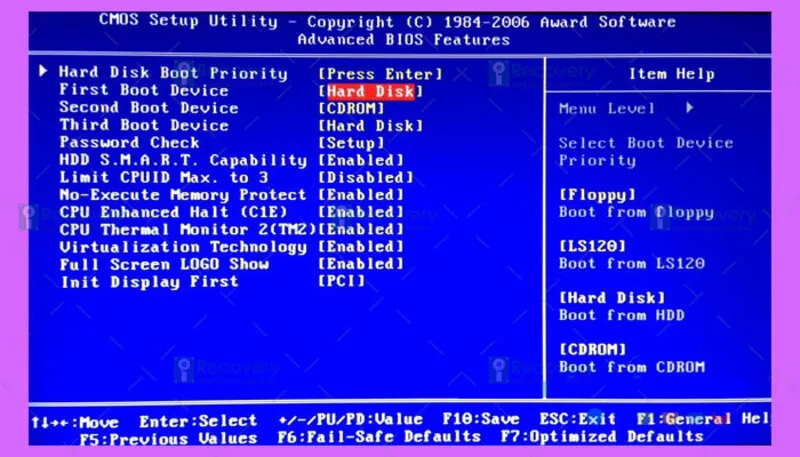Click F7:Optimized Defaults hint
This screenshot has width=800, height=457.
tap(602, 437)
